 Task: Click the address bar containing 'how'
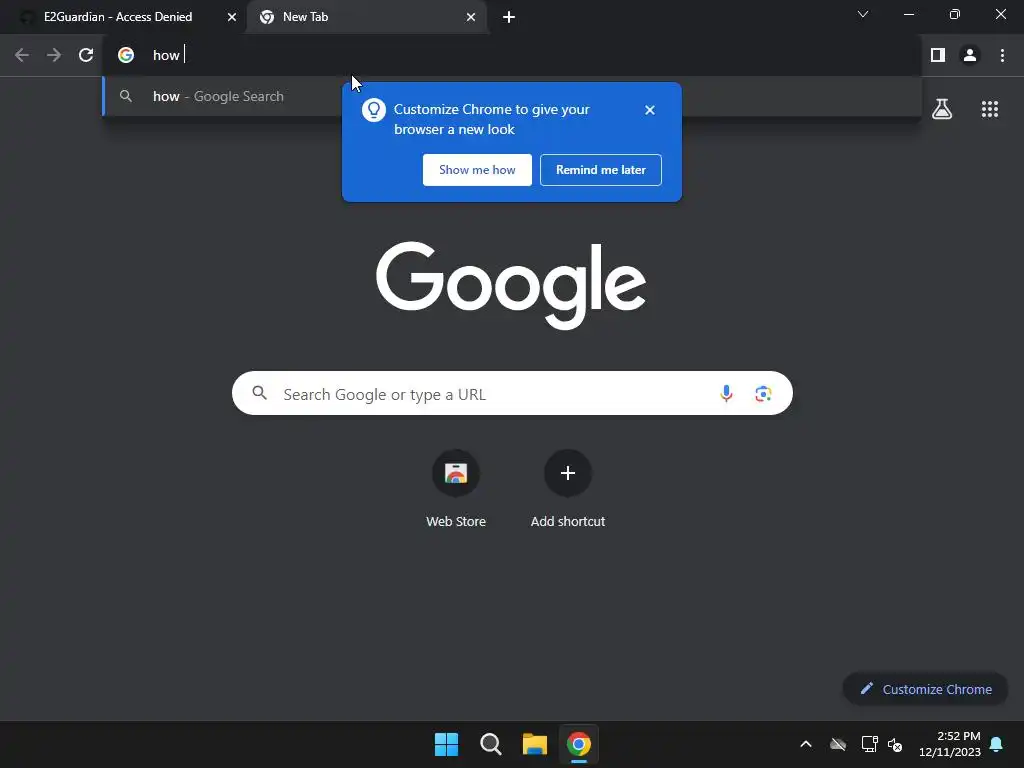point(512,55)
